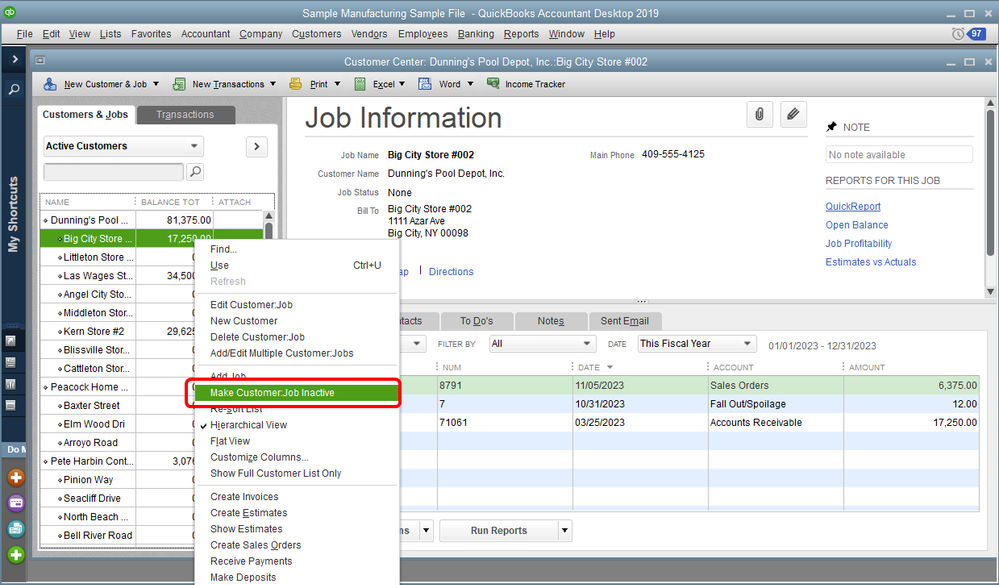This screenshot has height=585, width=999.
Task: Open the This Fiscal Year date dropdown
Action: pos(697,343)
